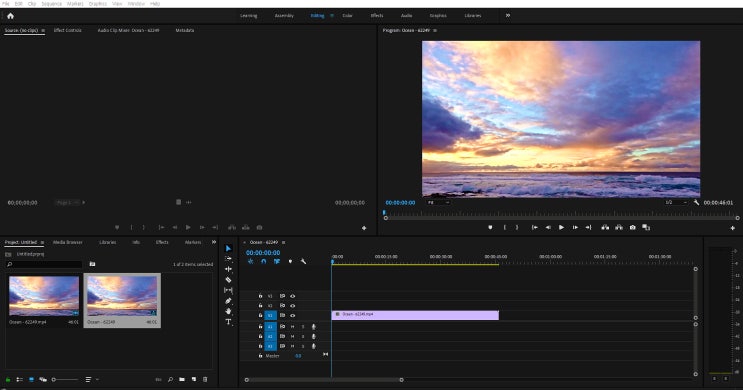Viewport: 743px width, 390px height.
Task: Add marker in the timeline header
Action: 290,261
